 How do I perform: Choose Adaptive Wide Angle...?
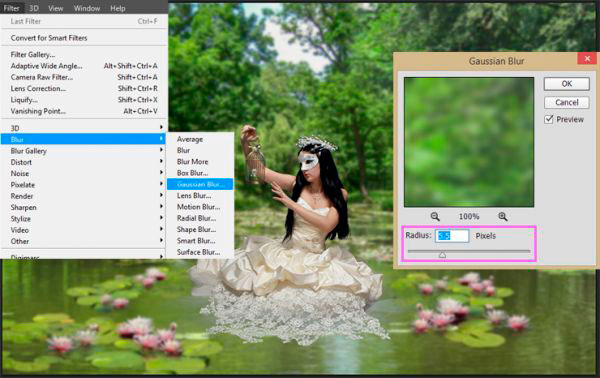84,66
